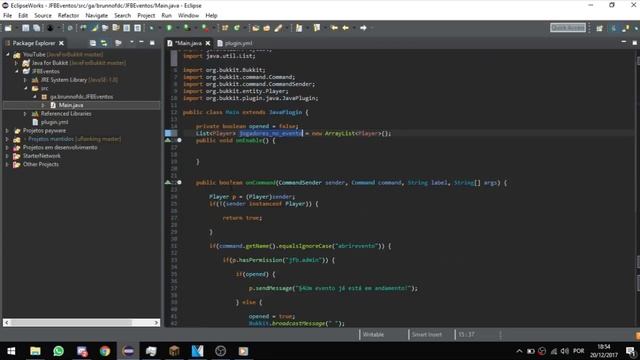Click the Back navigation arrow in toolbar
The image size is (640, 360).
click(x=345, y=28)
